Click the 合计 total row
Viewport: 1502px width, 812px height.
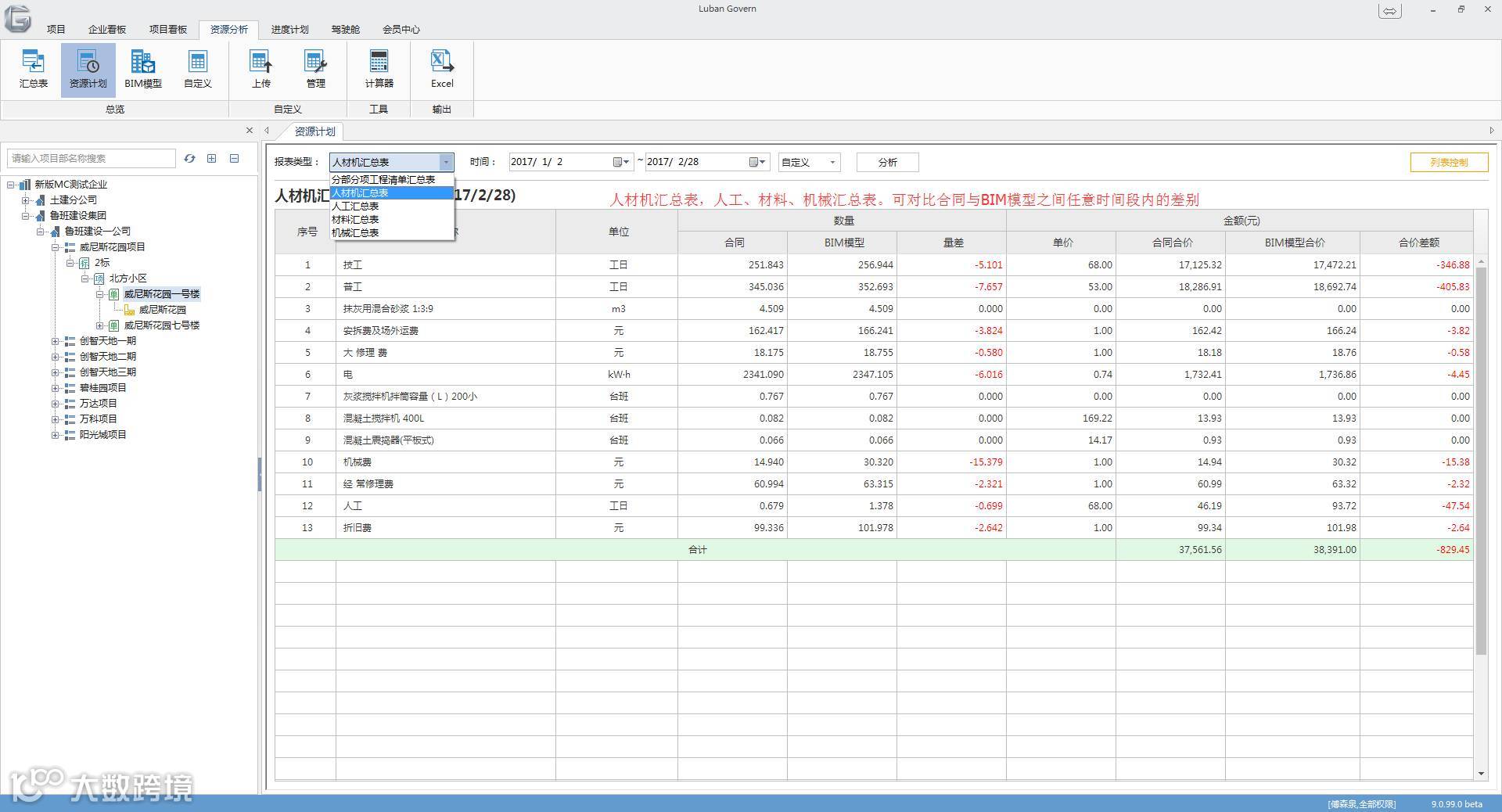coord(874,550)
